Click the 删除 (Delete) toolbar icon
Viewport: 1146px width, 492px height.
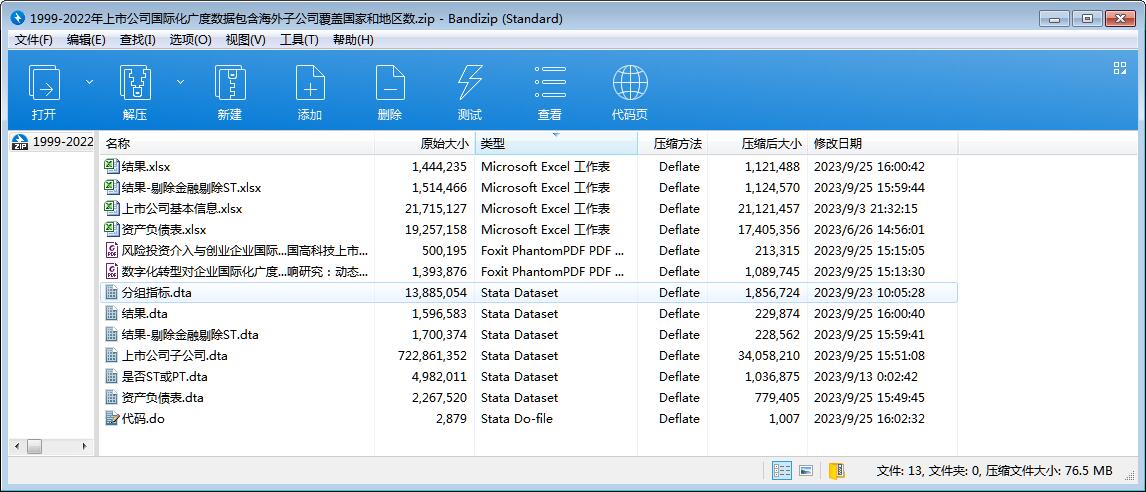click(x=390, y=83)
